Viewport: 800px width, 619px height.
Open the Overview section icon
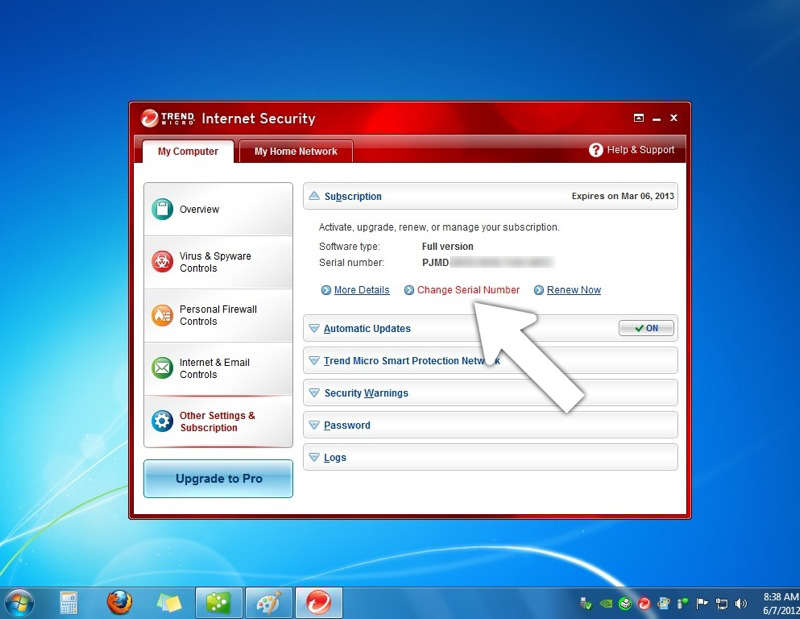[x=162, y=209]
